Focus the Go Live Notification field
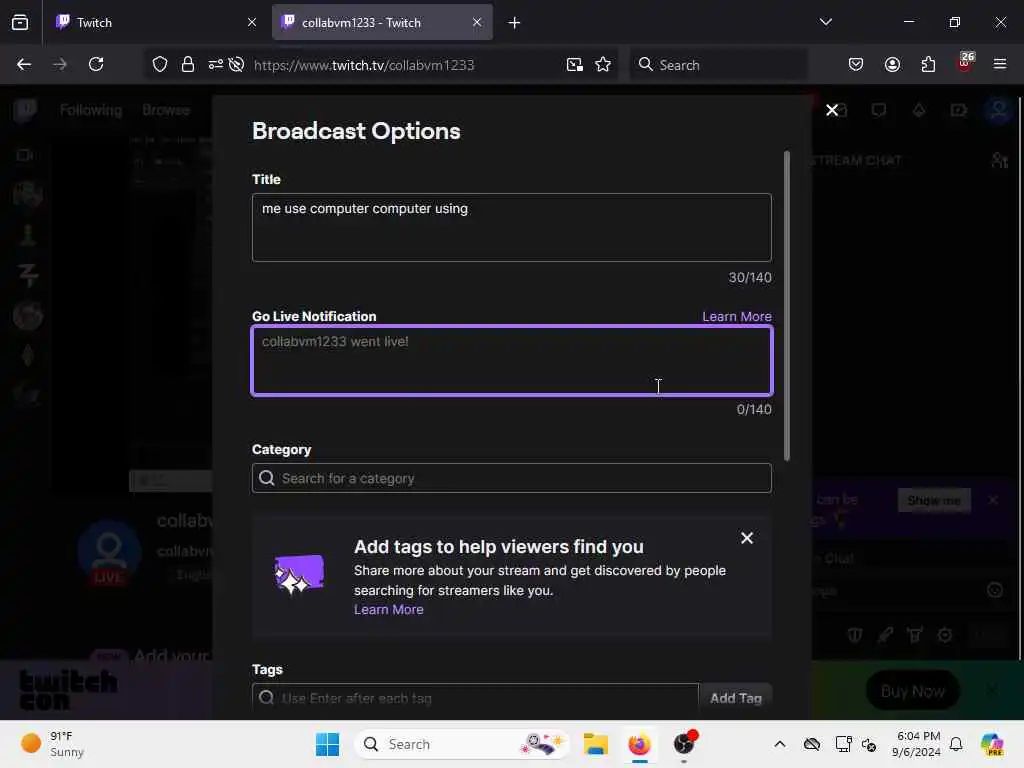The height and width of the screenshot is (768, 1024). [512, 360]
